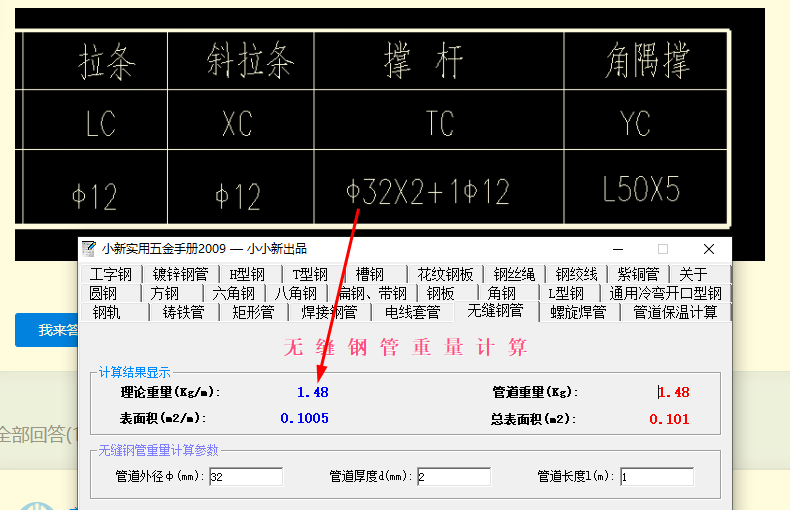Click the 理论重量 value 1.48
790x510 pixels.
313,392
